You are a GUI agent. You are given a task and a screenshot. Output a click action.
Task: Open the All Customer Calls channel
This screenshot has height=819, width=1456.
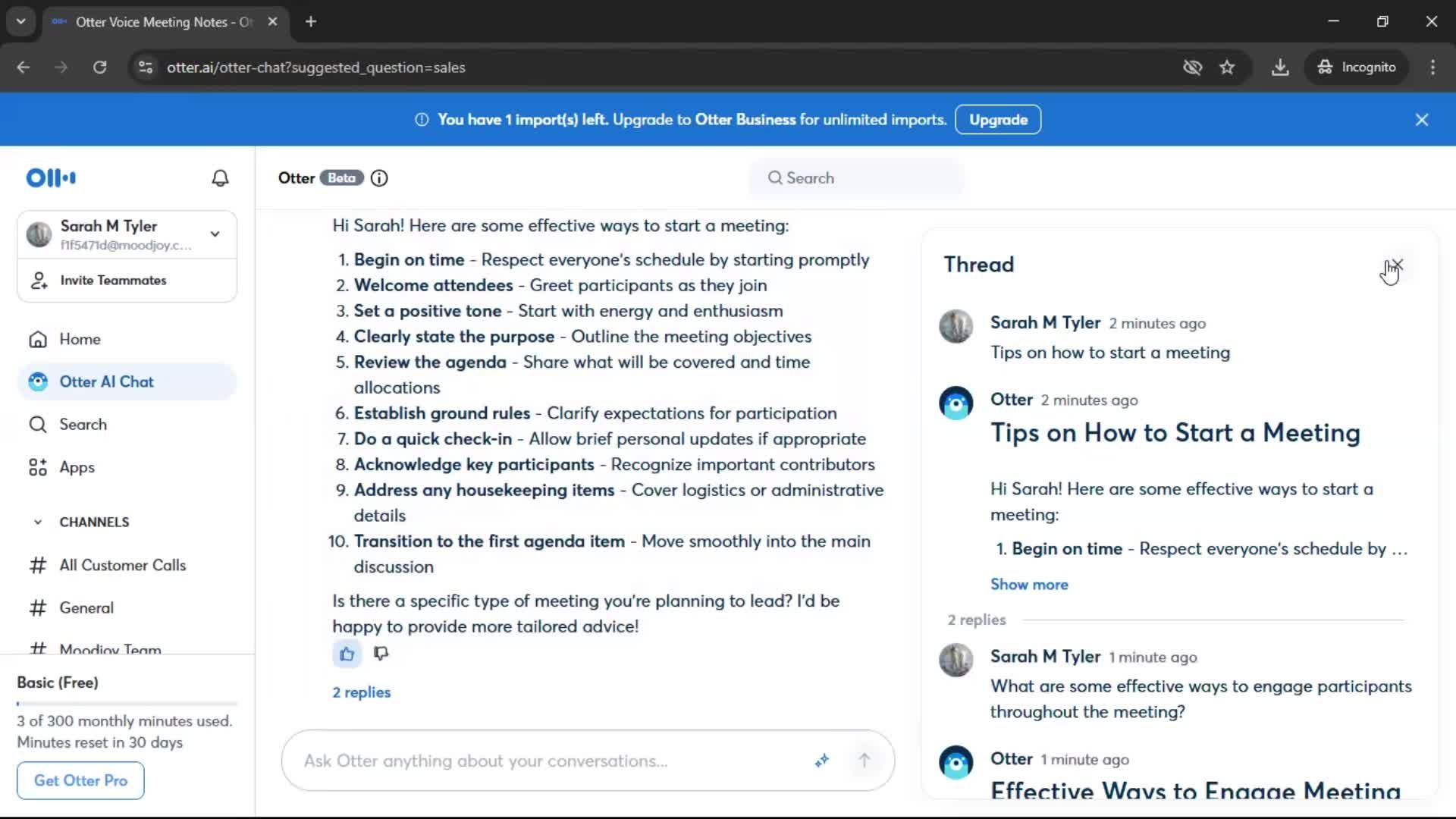coord(127,565)
